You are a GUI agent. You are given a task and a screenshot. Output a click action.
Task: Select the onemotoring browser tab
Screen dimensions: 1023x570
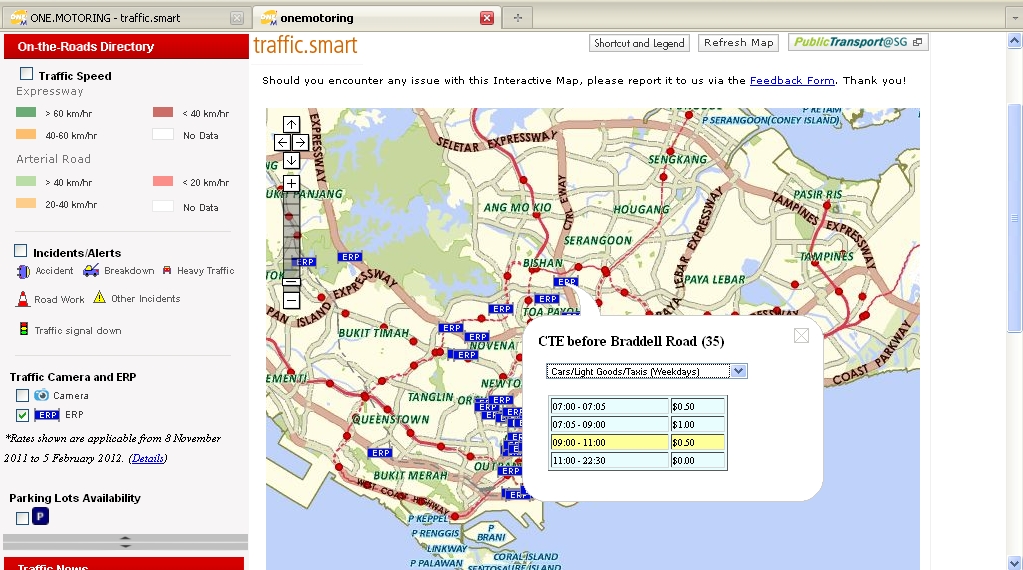pyautogui.click(x=375, y=18)
